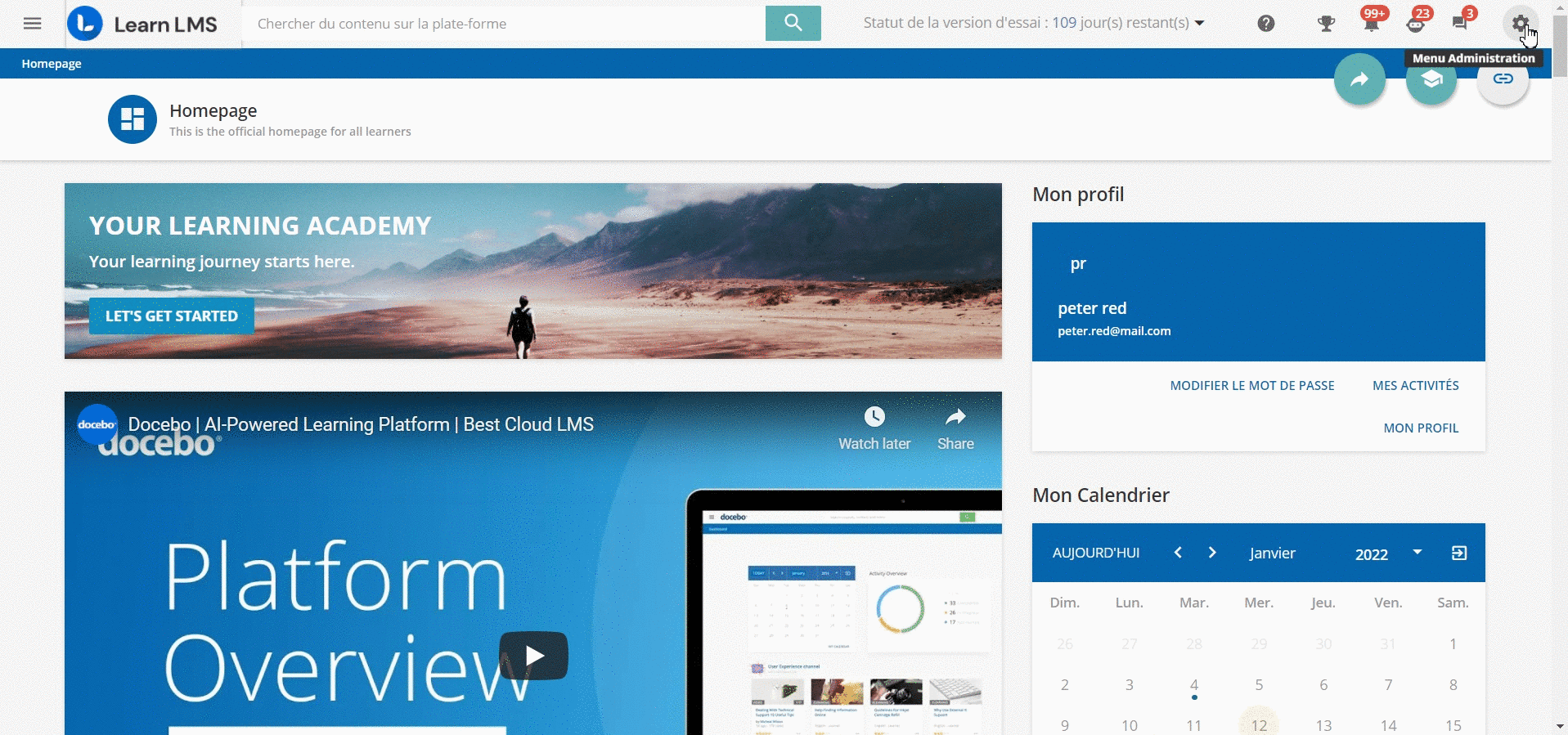
Task: Click the chain link round button
Action: pos(1503,79)
